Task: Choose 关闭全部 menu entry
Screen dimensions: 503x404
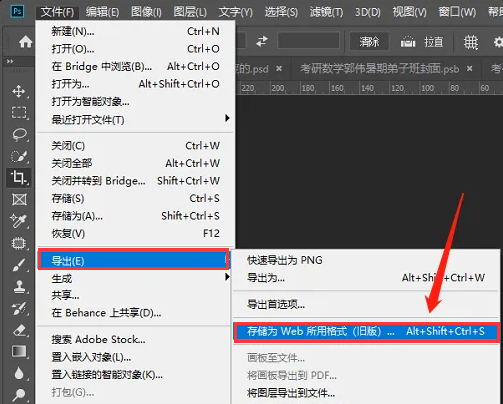Action: [136, 163]
